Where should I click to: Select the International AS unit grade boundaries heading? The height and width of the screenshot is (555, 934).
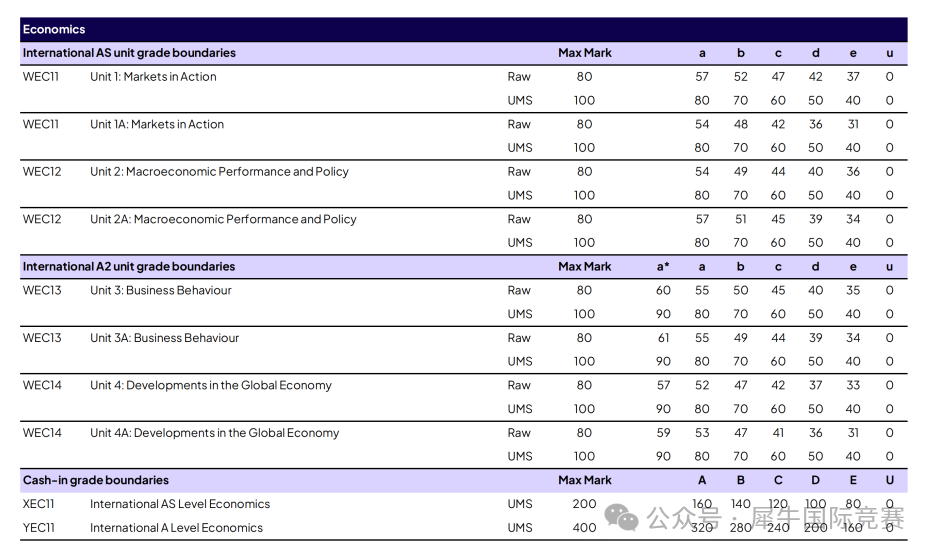point(129,53)
